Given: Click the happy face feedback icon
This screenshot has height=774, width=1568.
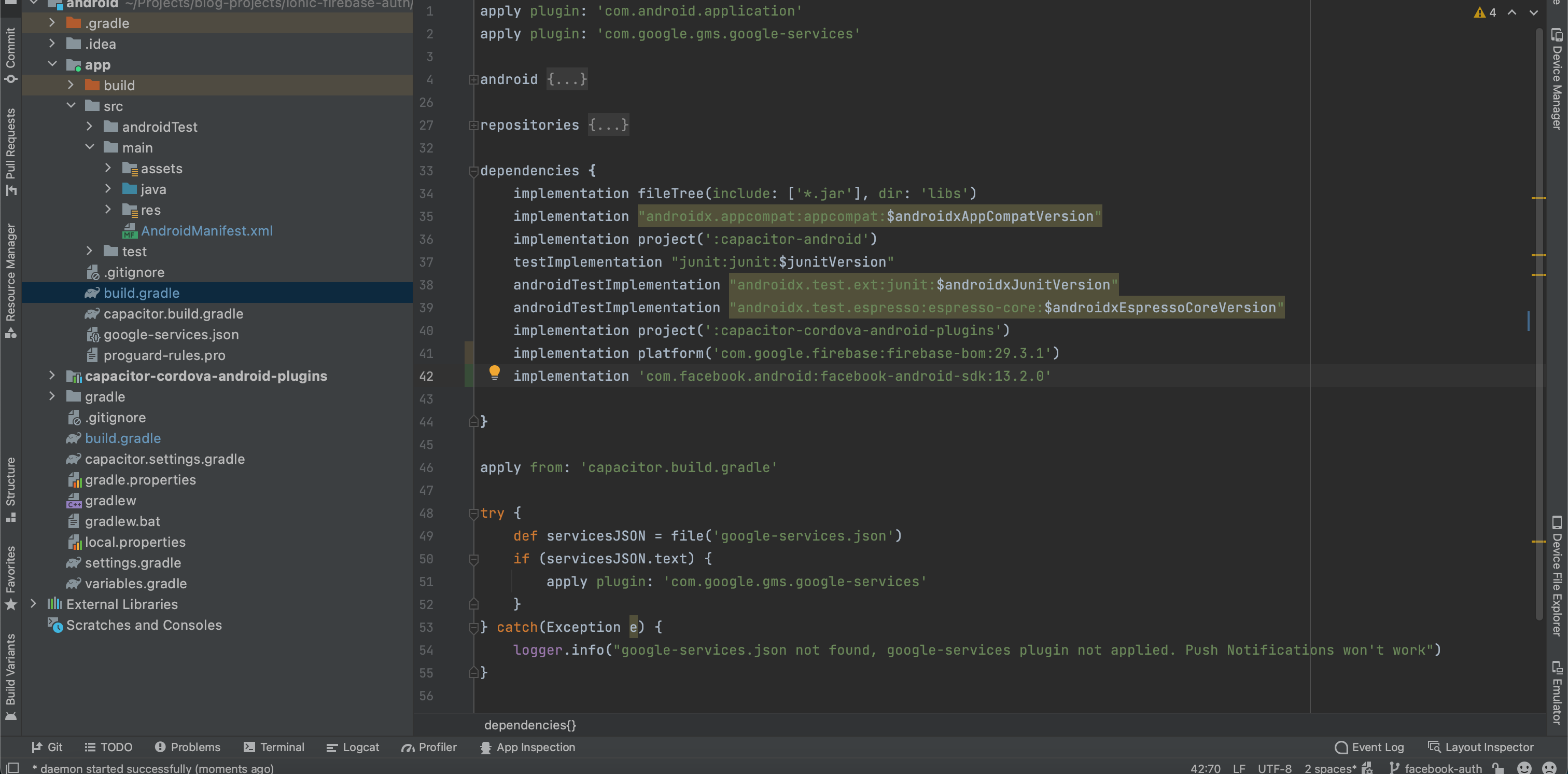Looking at the screenshot, I should click(1524, 768).
